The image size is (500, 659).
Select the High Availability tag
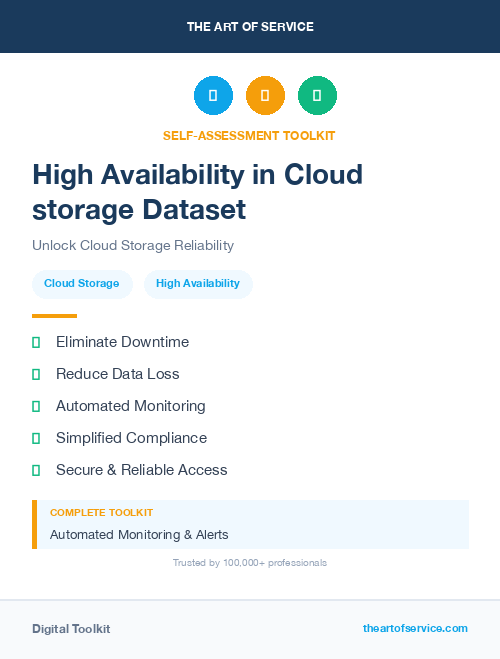point(198,284)
